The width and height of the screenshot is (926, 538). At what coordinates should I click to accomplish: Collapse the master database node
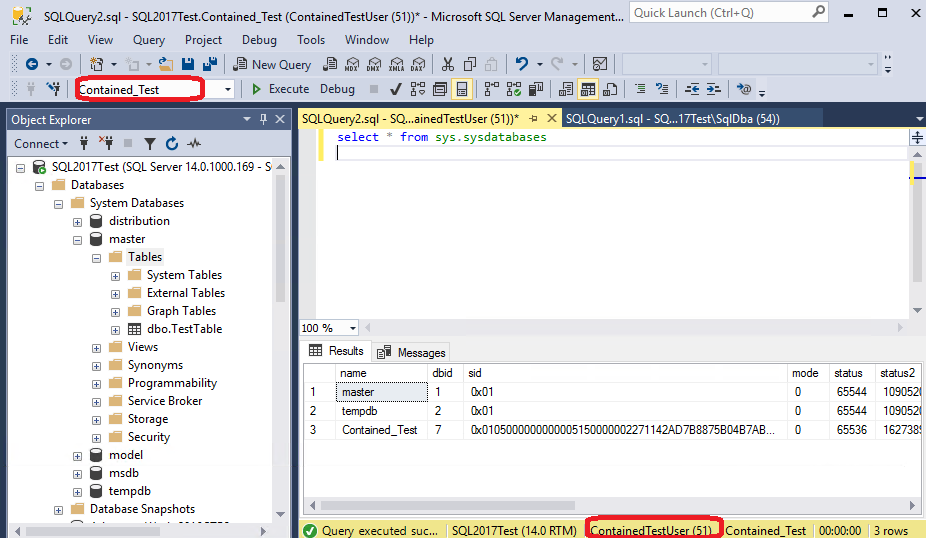77,240
